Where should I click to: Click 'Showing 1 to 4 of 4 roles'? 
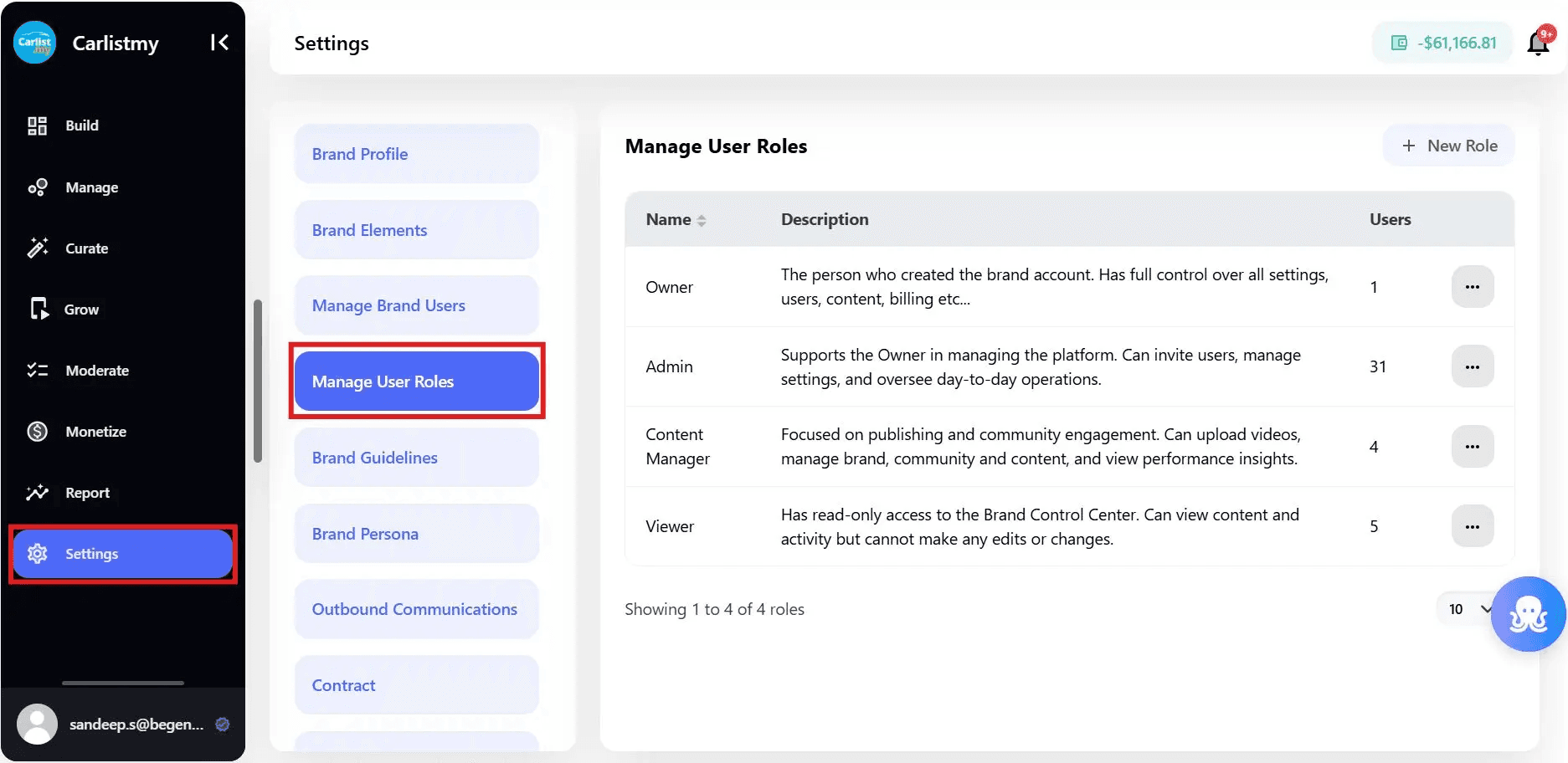714,609
